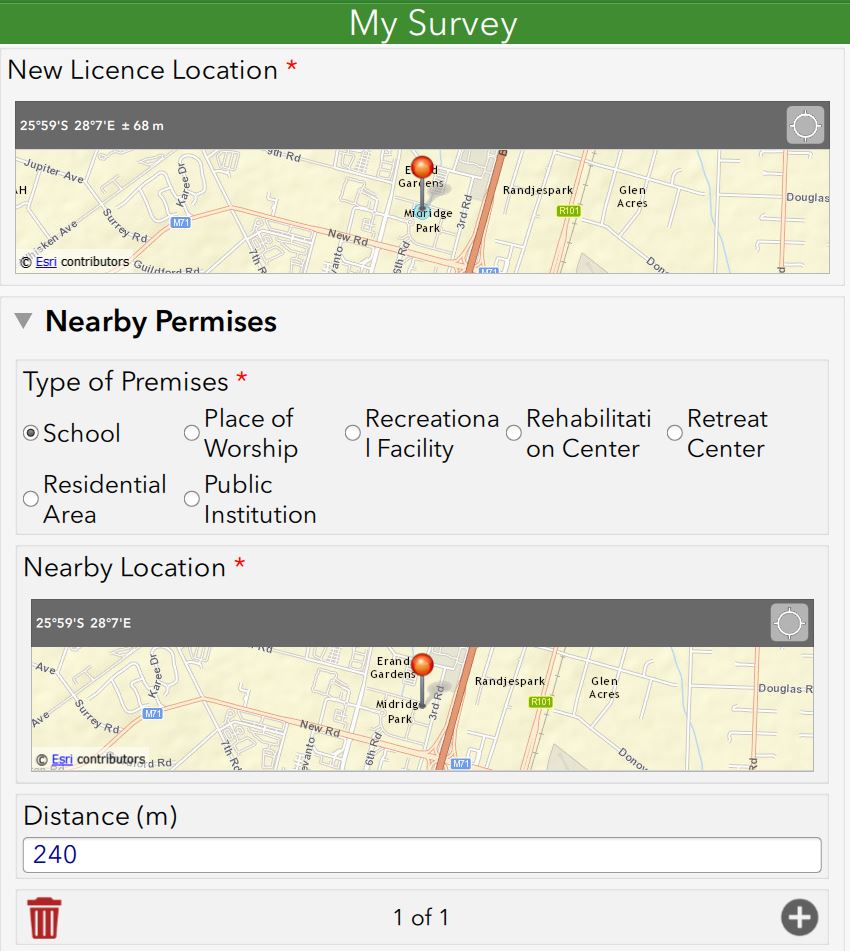Click the red pin on Nearby Location map

point(422,666)
